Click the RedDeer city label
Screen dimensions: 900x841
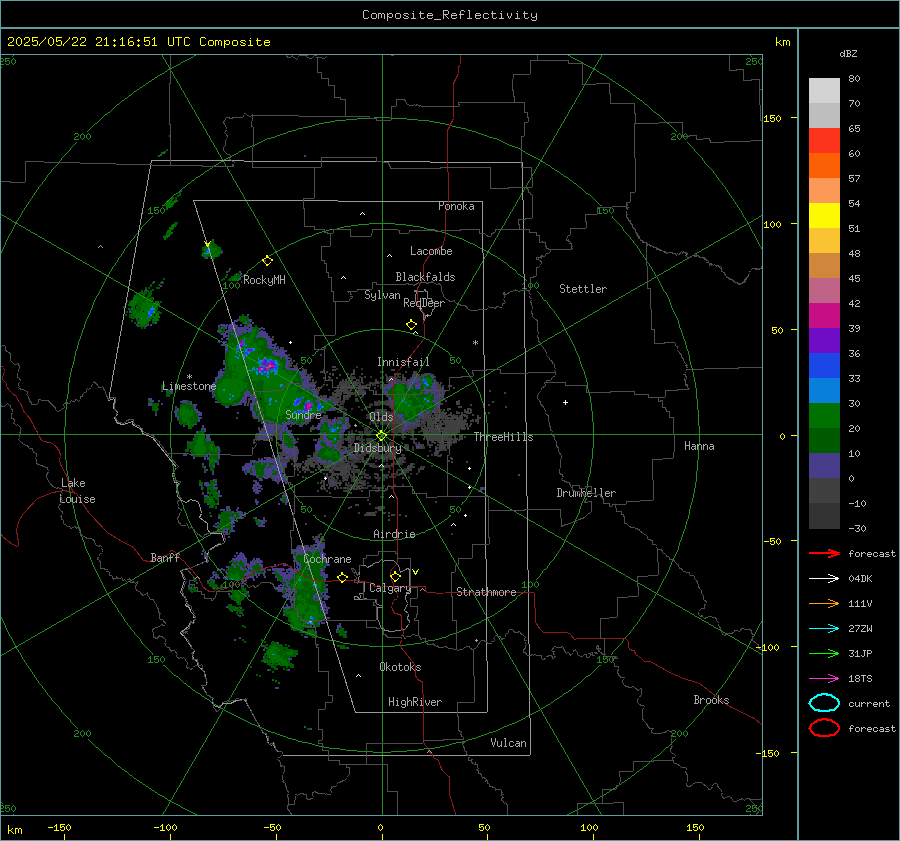(x=424, y=303)
